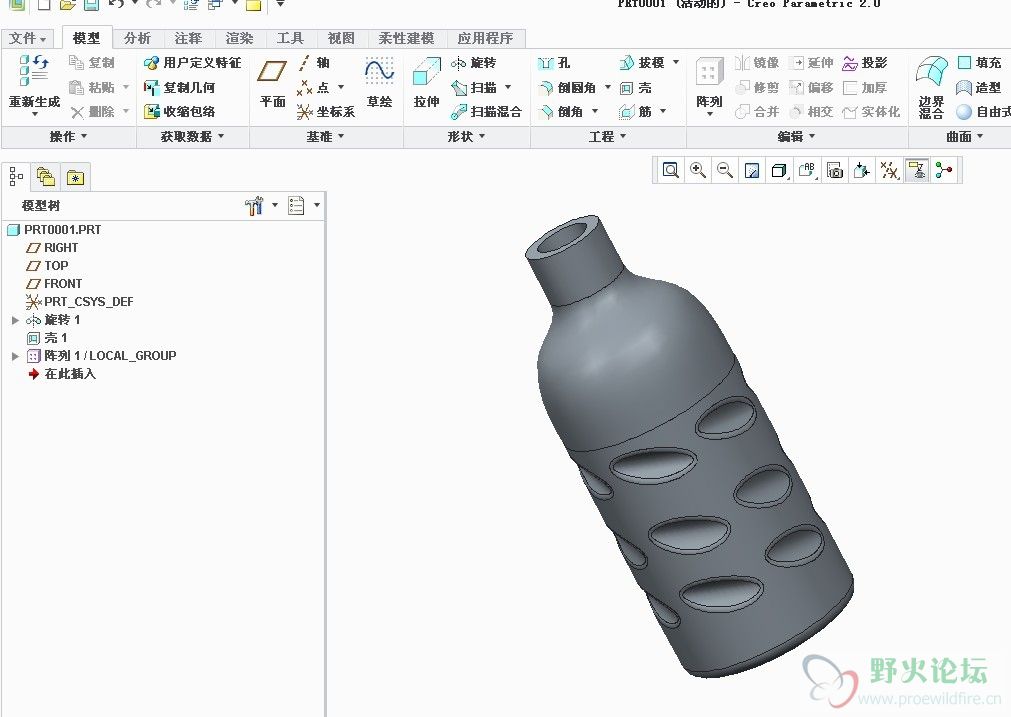Select 壳 1 feature in model tree
1011x717 pixels.
point(46,338)
